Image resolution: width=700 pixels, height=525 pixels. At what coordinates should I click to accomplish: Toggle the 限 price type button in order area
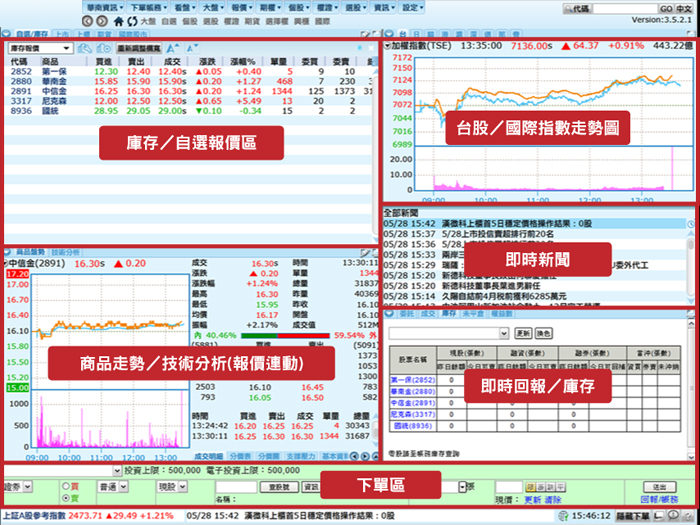tap(531, 487)
